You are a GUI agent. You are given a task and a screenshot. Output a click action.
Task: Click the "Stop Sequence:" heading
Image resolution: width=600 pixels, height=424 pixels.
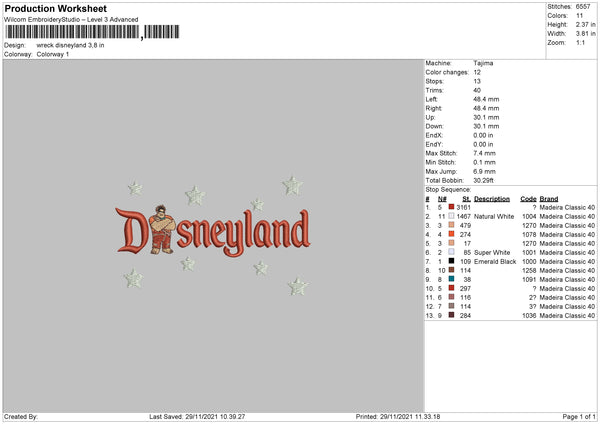click(448, 189)
